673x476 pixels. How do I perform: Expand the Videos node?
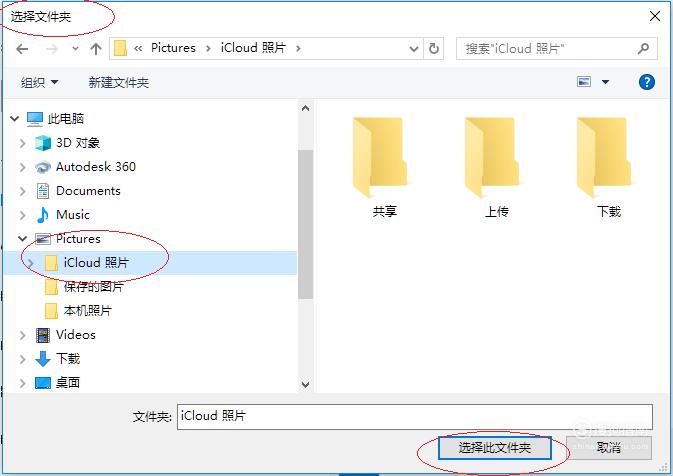22,335
